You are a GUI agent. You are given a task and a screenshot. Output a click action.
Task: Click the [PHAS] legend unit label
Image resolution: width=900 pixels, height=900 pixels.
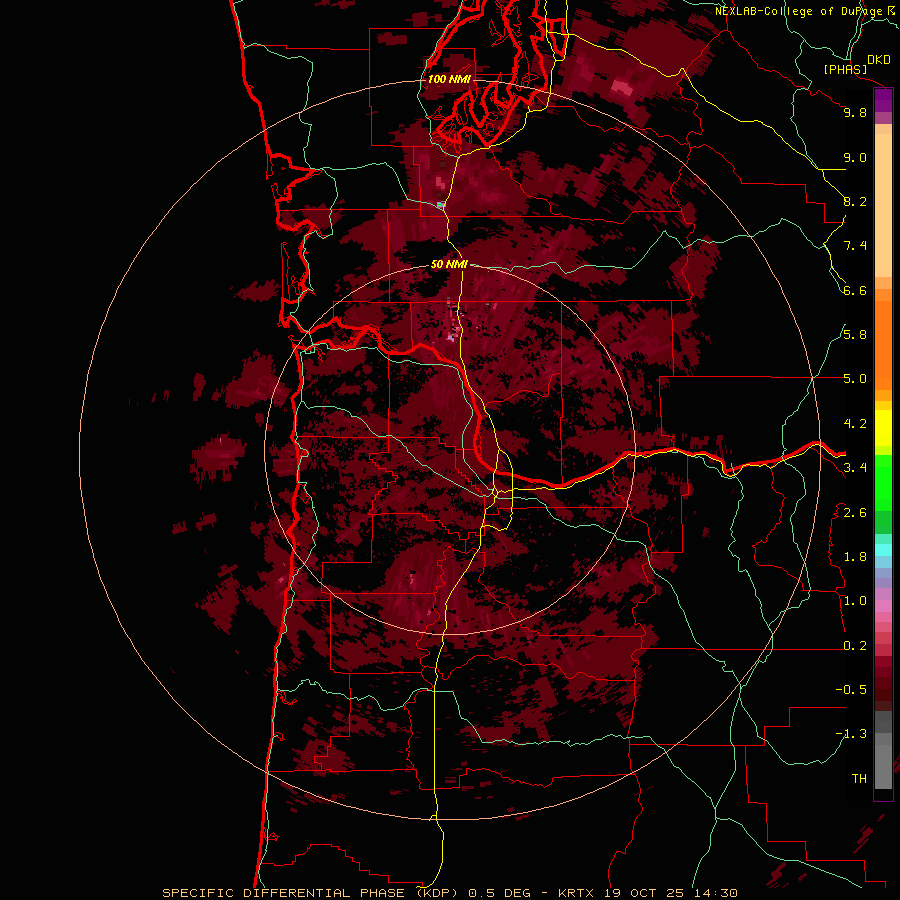[x=845, y=69]
